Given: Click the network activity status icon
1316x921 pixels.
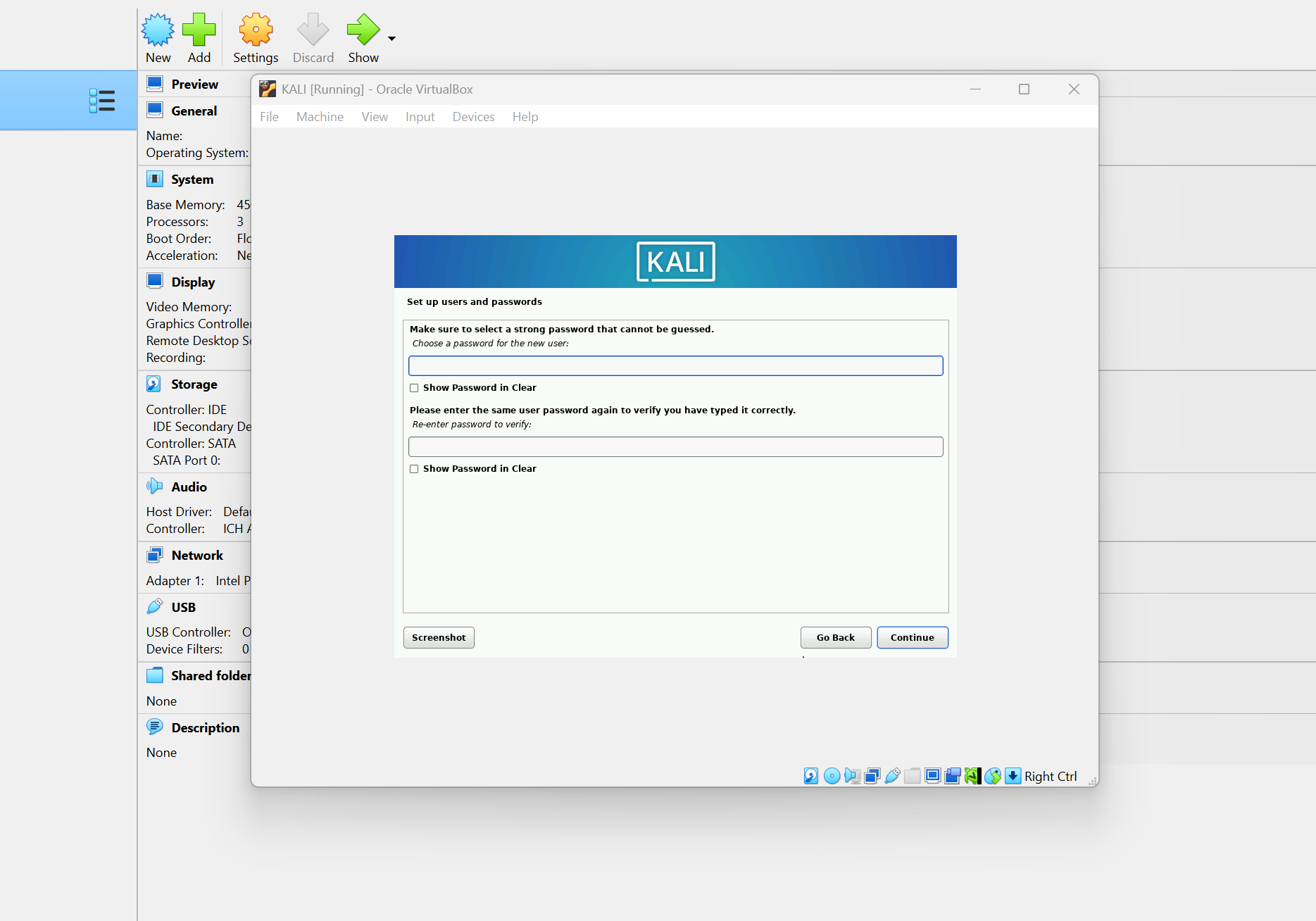Looking at the screenshot, I should click(x=872, y=776).
